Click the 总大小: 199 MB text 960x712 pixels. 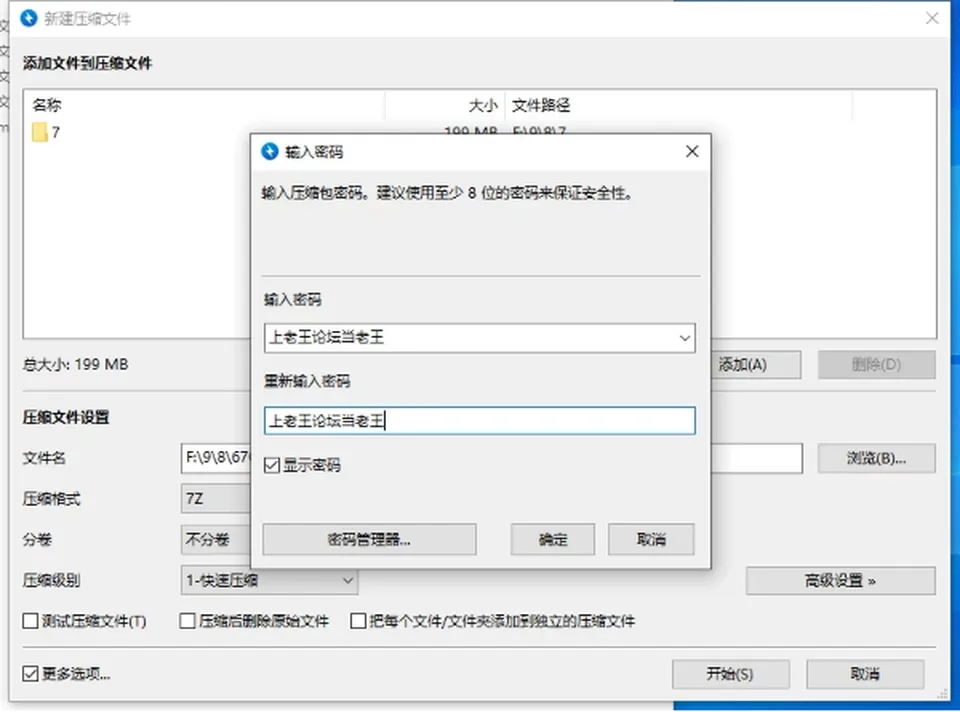(x=75, y=364)
